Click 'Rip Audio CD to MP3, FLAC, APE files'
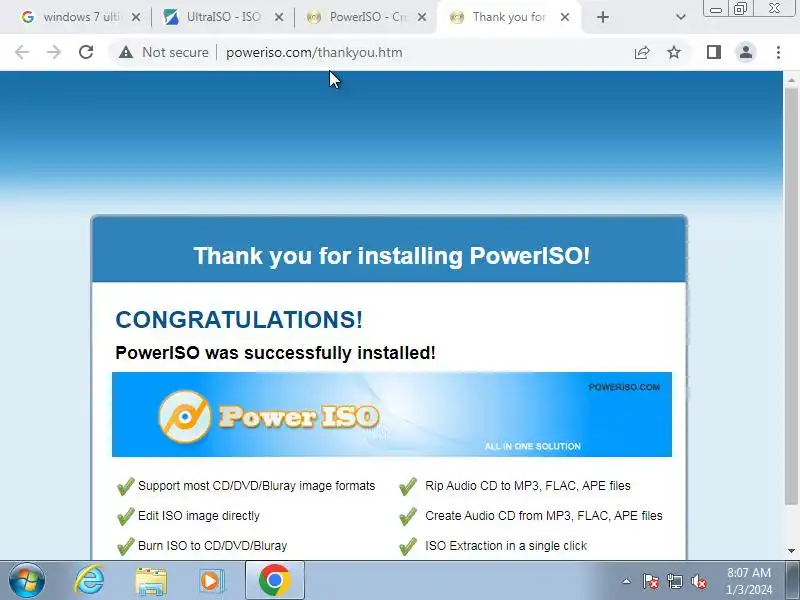 [528, 486]
